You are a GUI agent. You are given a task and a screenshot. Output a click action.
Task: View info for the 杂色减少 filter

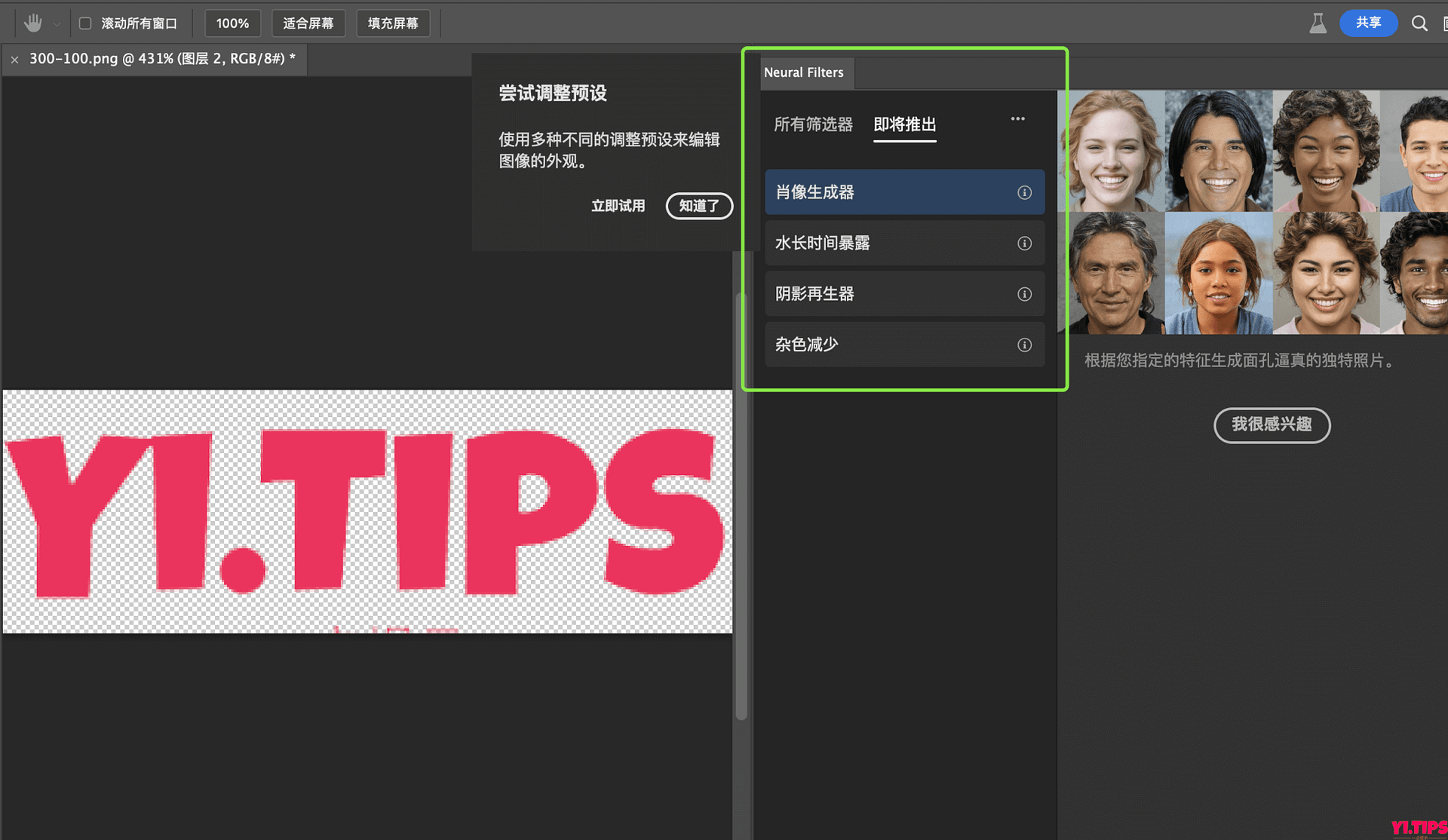click(x=1024, y=345)
